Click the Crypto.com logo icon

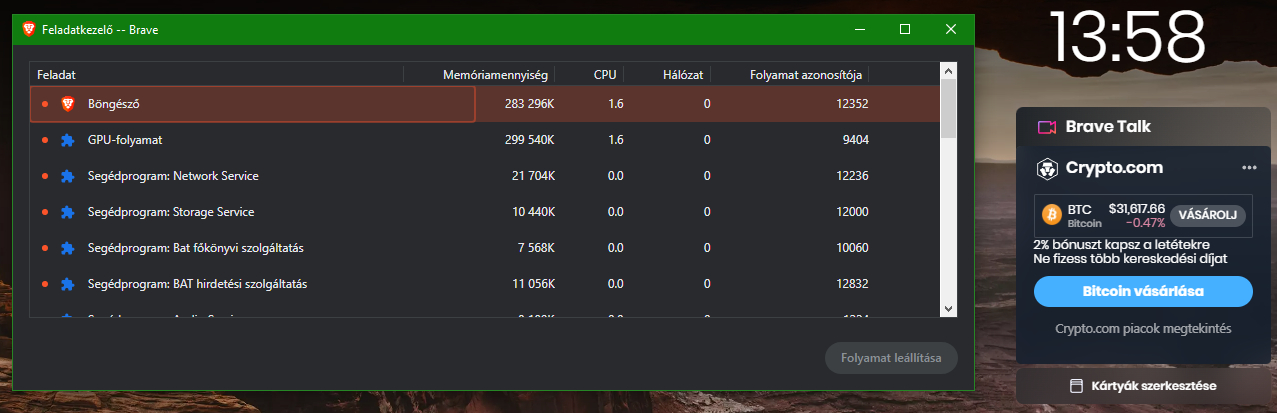coord(1047,168)
